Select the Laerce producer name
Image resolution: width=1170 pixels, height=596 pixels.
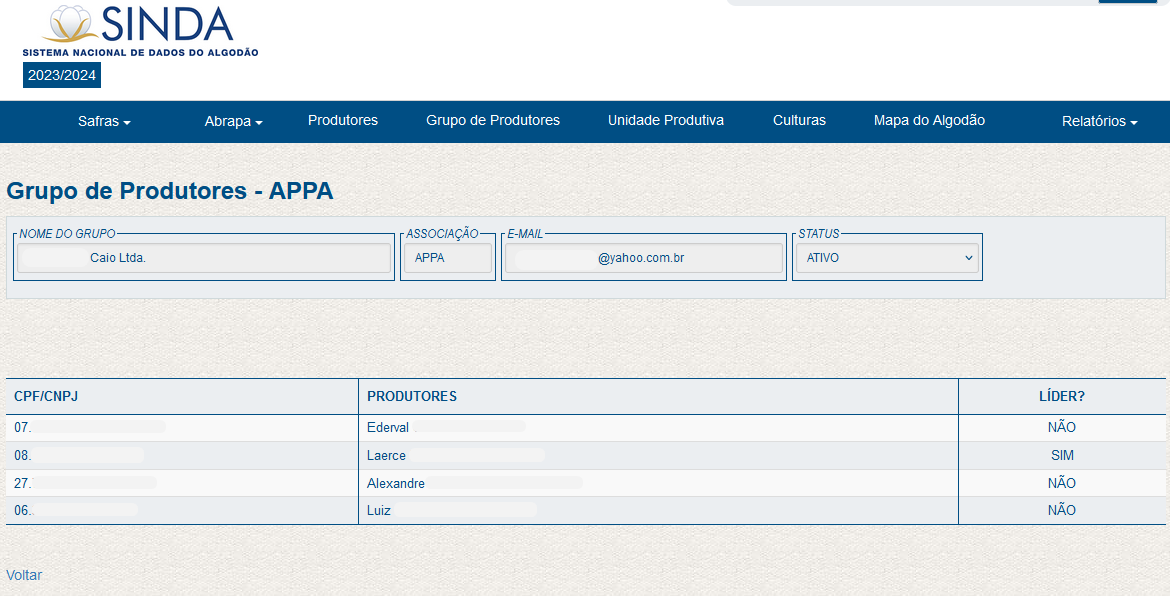(386, 456)
